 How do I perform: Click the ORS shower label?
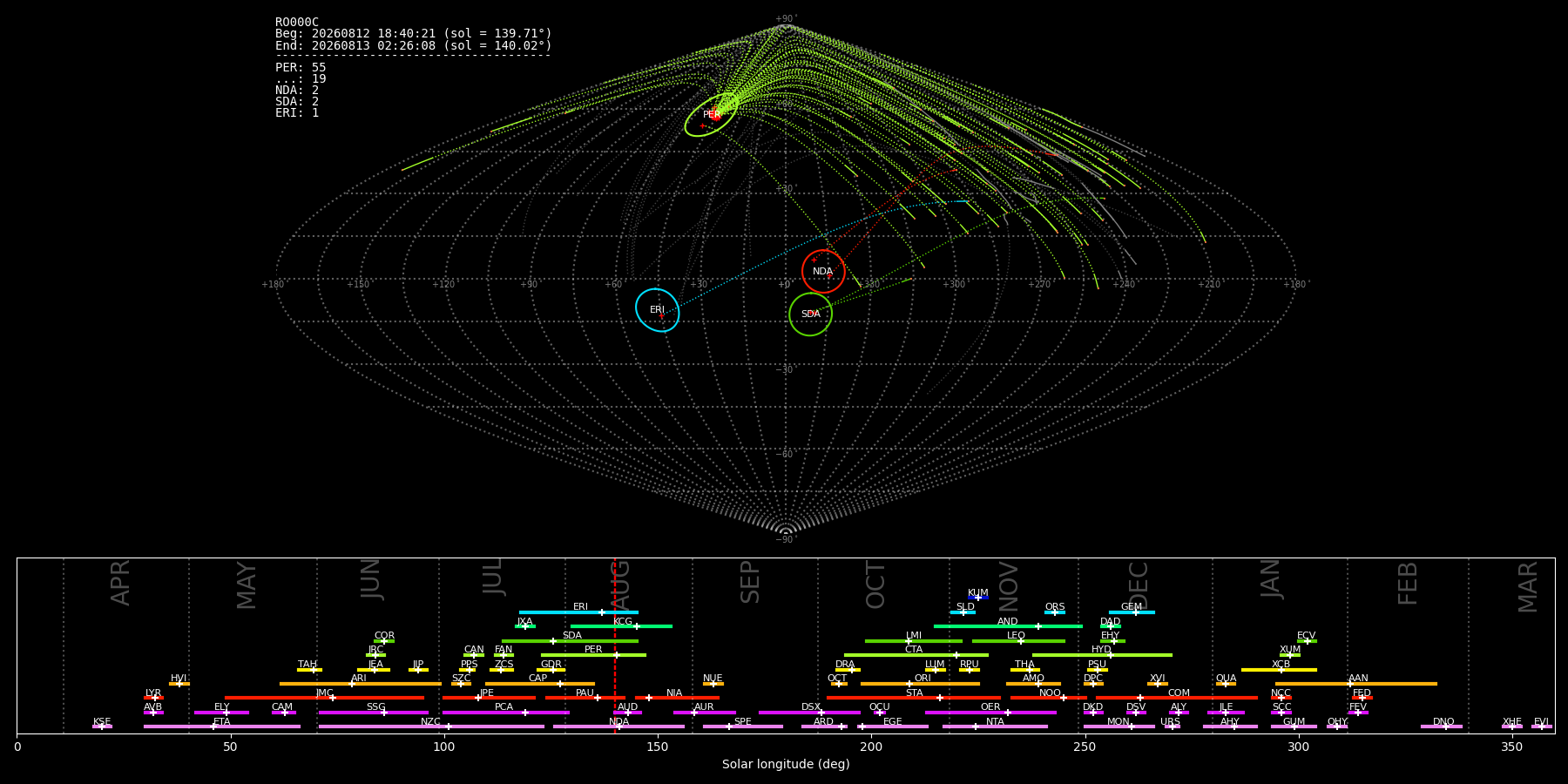point(1055,607)
